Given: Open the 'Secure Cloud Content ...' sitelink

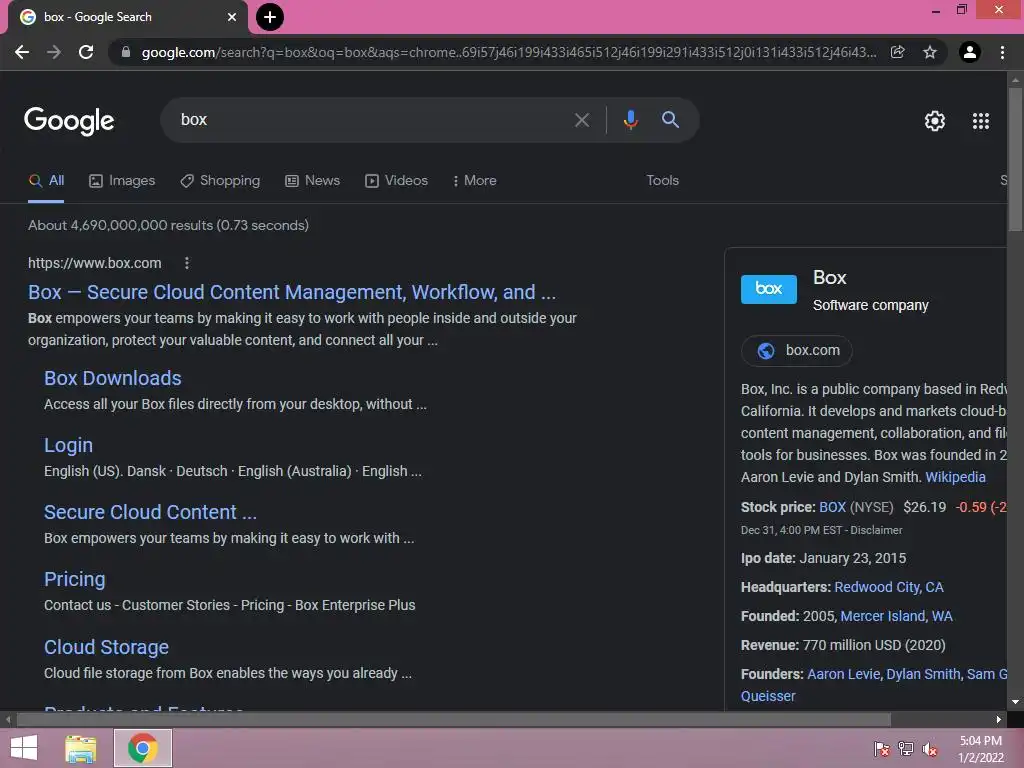Looking at the screenshot, I should click(150, 513).
